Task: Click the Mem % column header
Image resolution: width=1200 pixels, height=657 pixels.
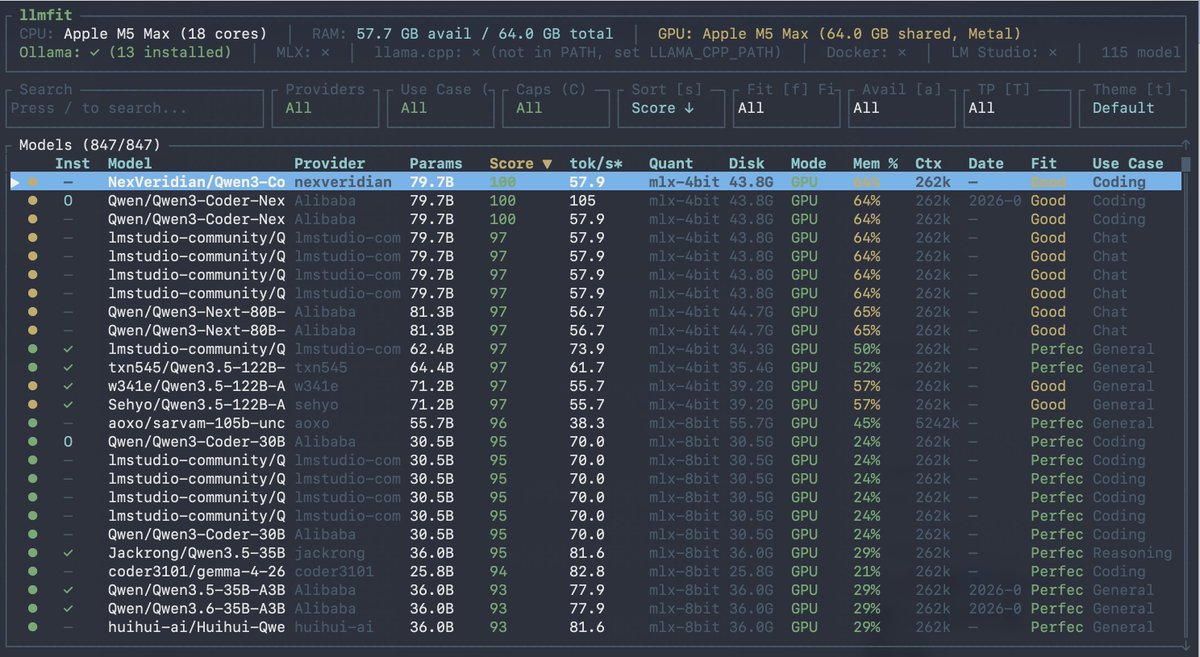Action: point(875,164)
